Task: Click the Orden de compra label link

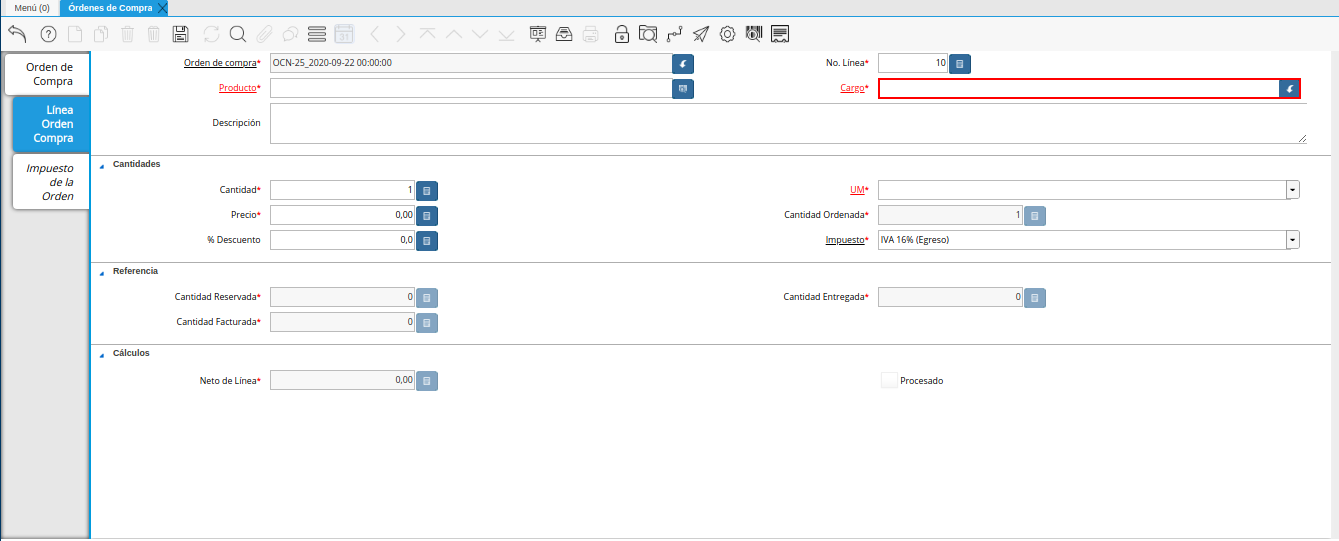Action: pos(221,63)
